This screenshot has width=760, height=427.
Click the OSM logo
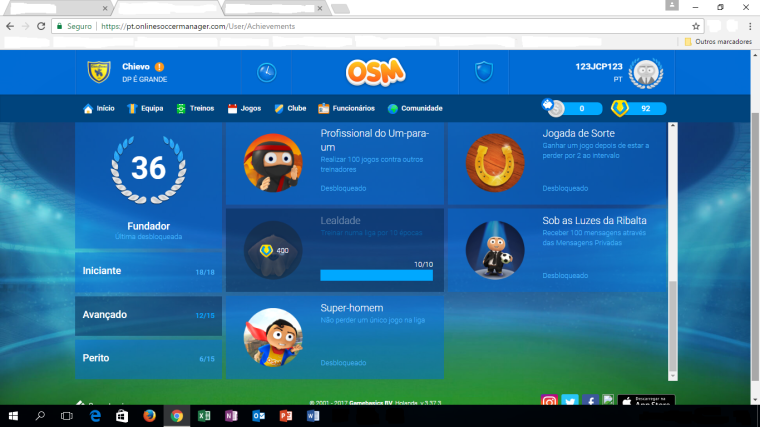point(375,72)
